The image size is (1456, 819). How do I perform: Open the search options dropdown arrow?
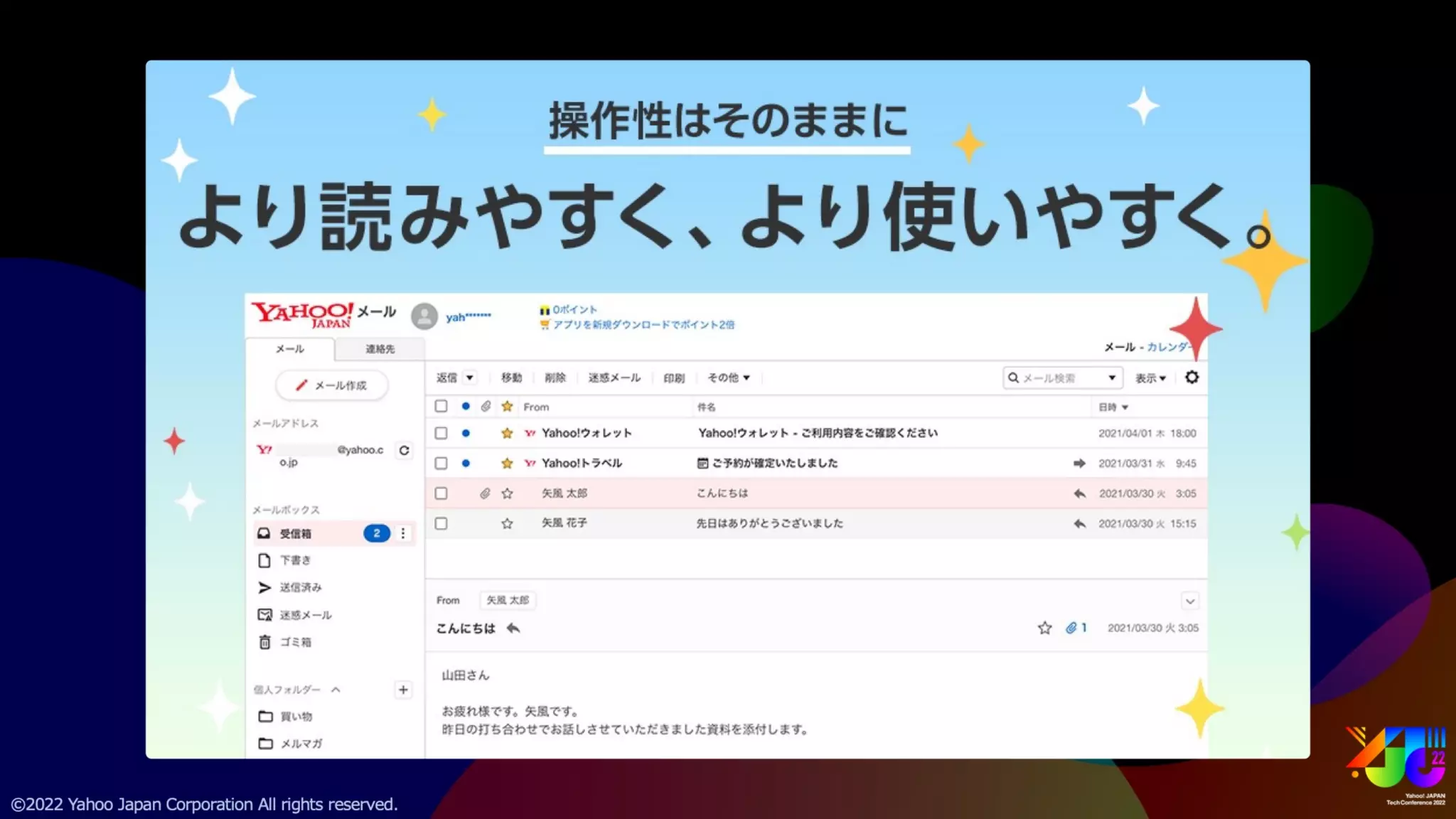1112,378
